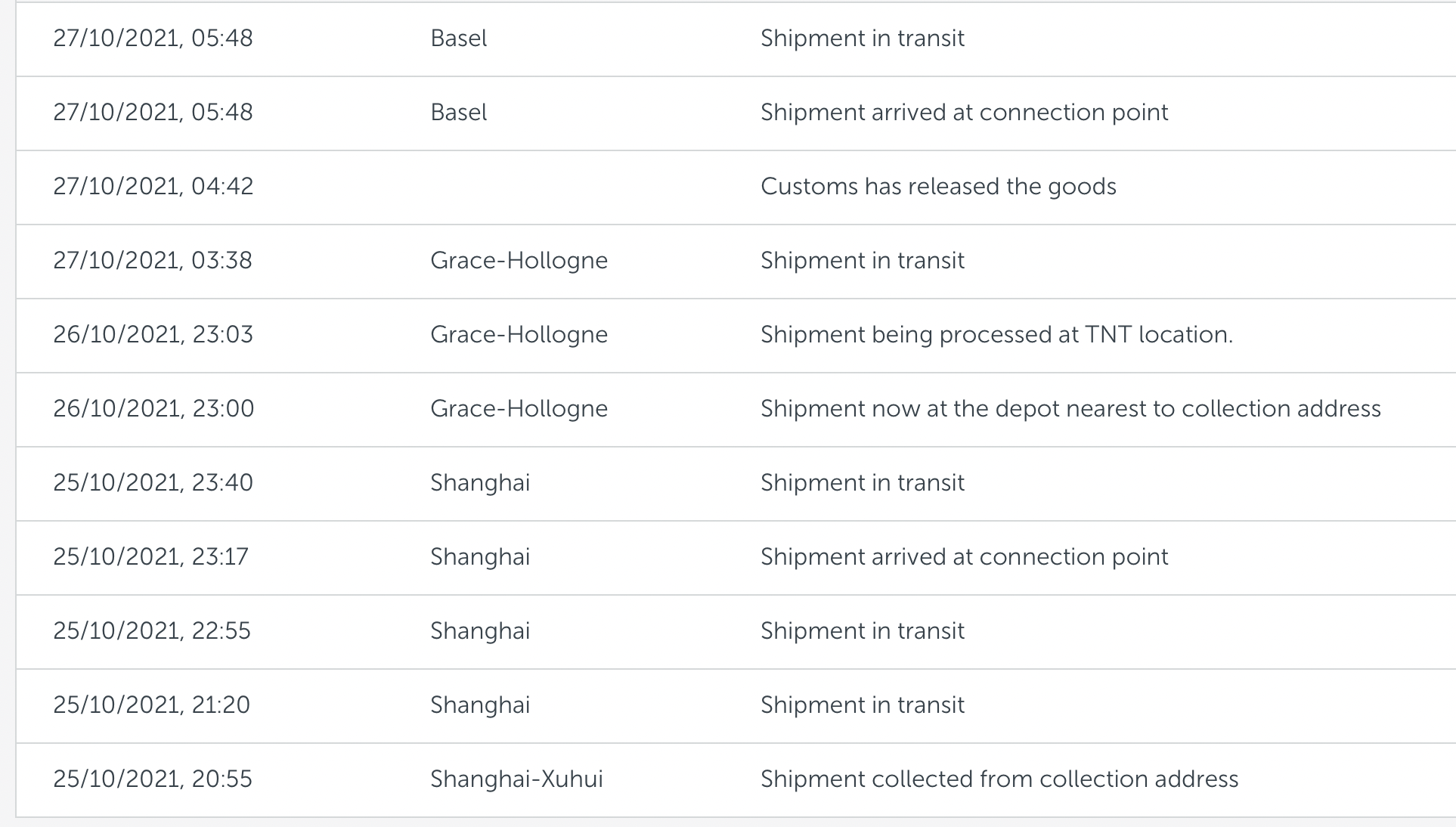1456x827 pixels.
Task: Select the 27/10/2021, 04:42 timestamp
Action: 153,186
